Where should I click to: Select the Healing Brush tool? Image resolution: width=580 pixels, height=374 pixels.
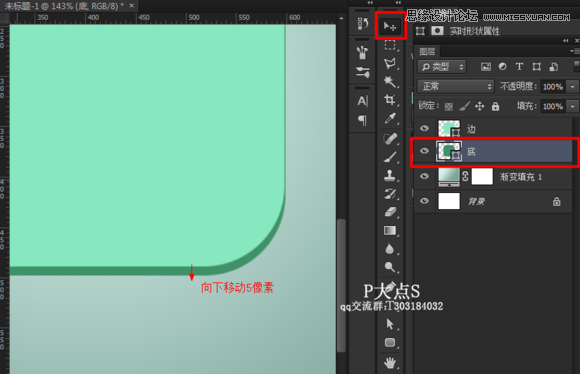coord(390,139)
